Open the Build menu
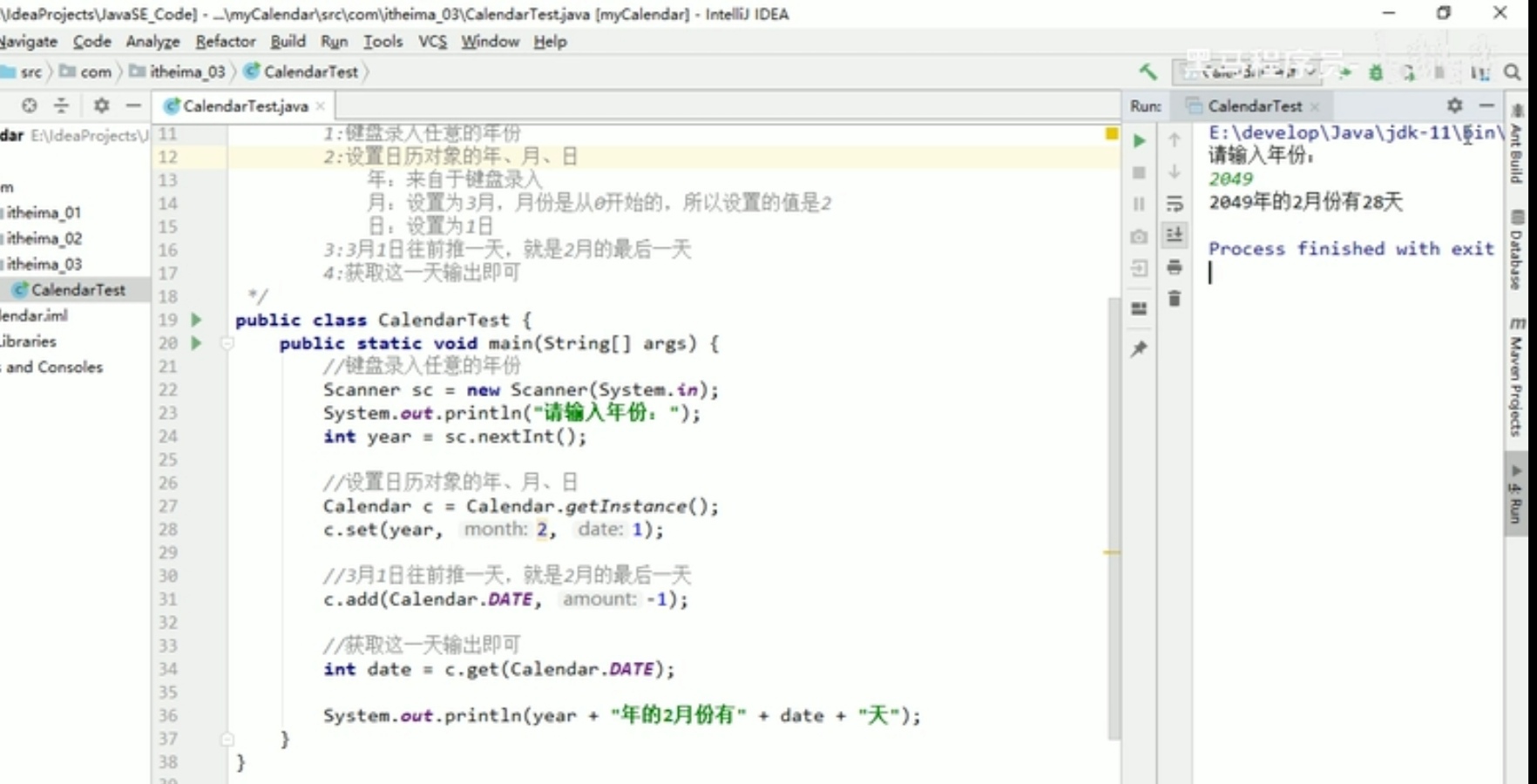Viewport: 1537px width, 784px height. [x=288, y=41]
